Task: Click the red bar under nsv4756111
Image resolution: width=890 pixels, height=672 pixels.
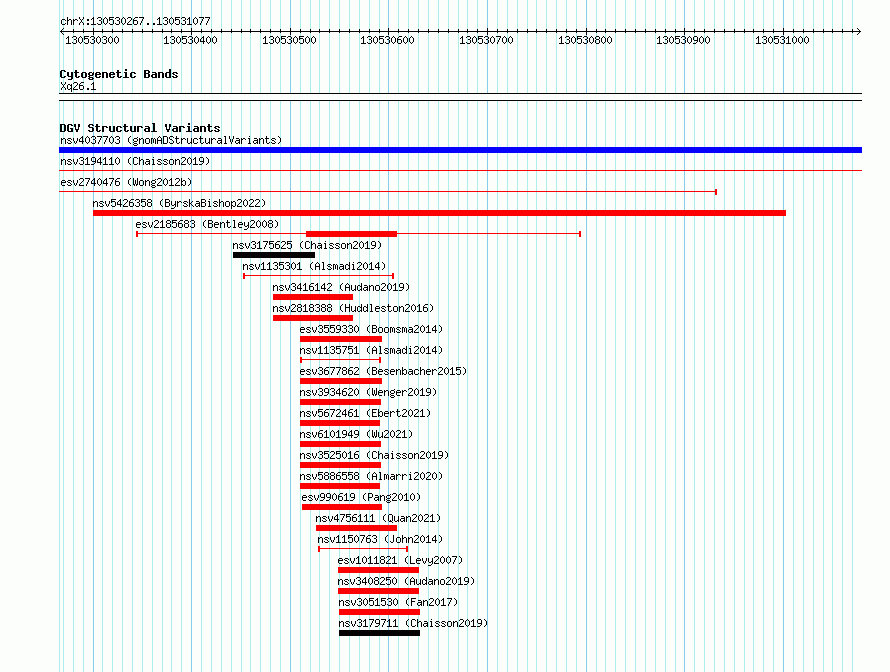Action: coord(356,528)
